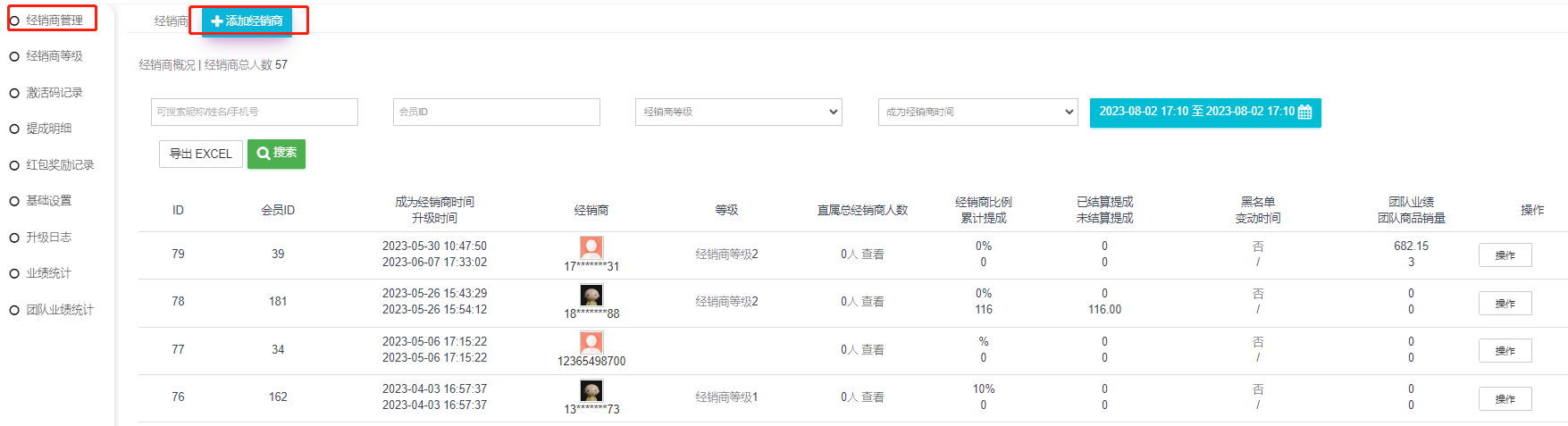Export list with 导出 EXCEL button
The image size is (1568, 426).
point(201,154)
